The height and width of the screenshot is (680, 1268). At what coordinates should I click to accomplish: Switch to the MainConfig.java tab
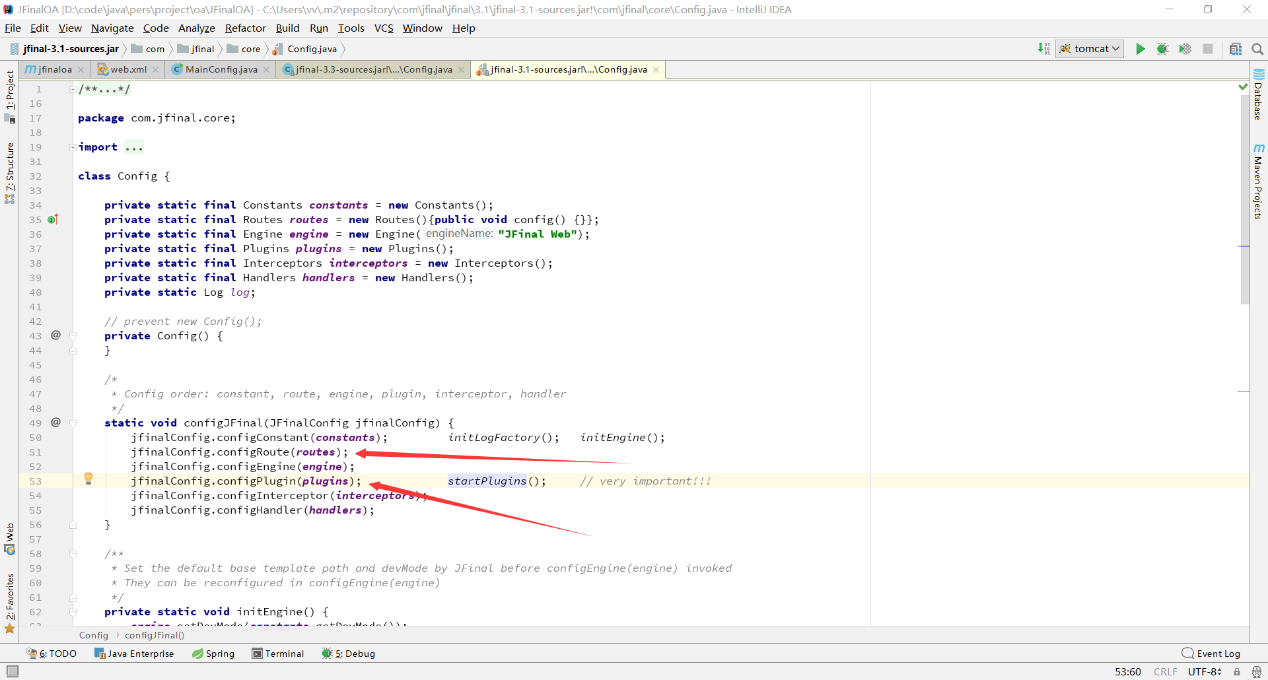click(x=221, y=70)
